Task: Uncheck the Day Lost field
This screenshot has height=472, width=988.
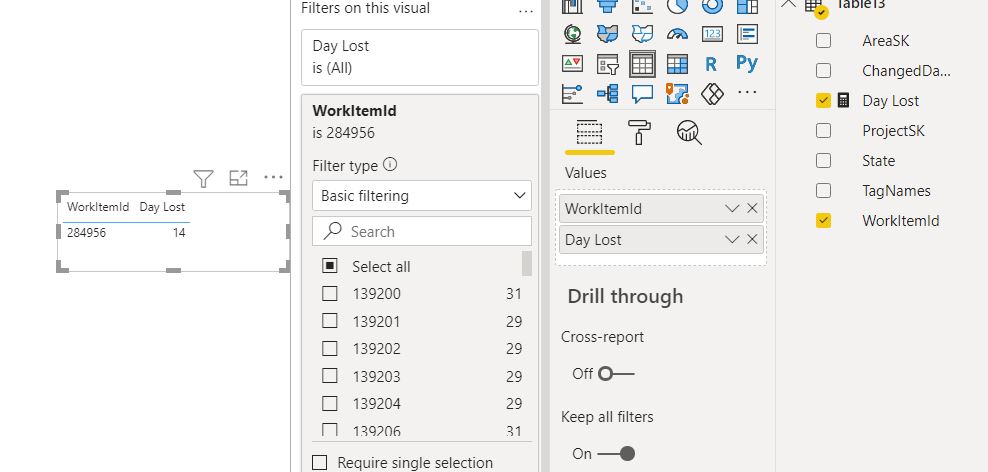Action: (x=824, y=101)
